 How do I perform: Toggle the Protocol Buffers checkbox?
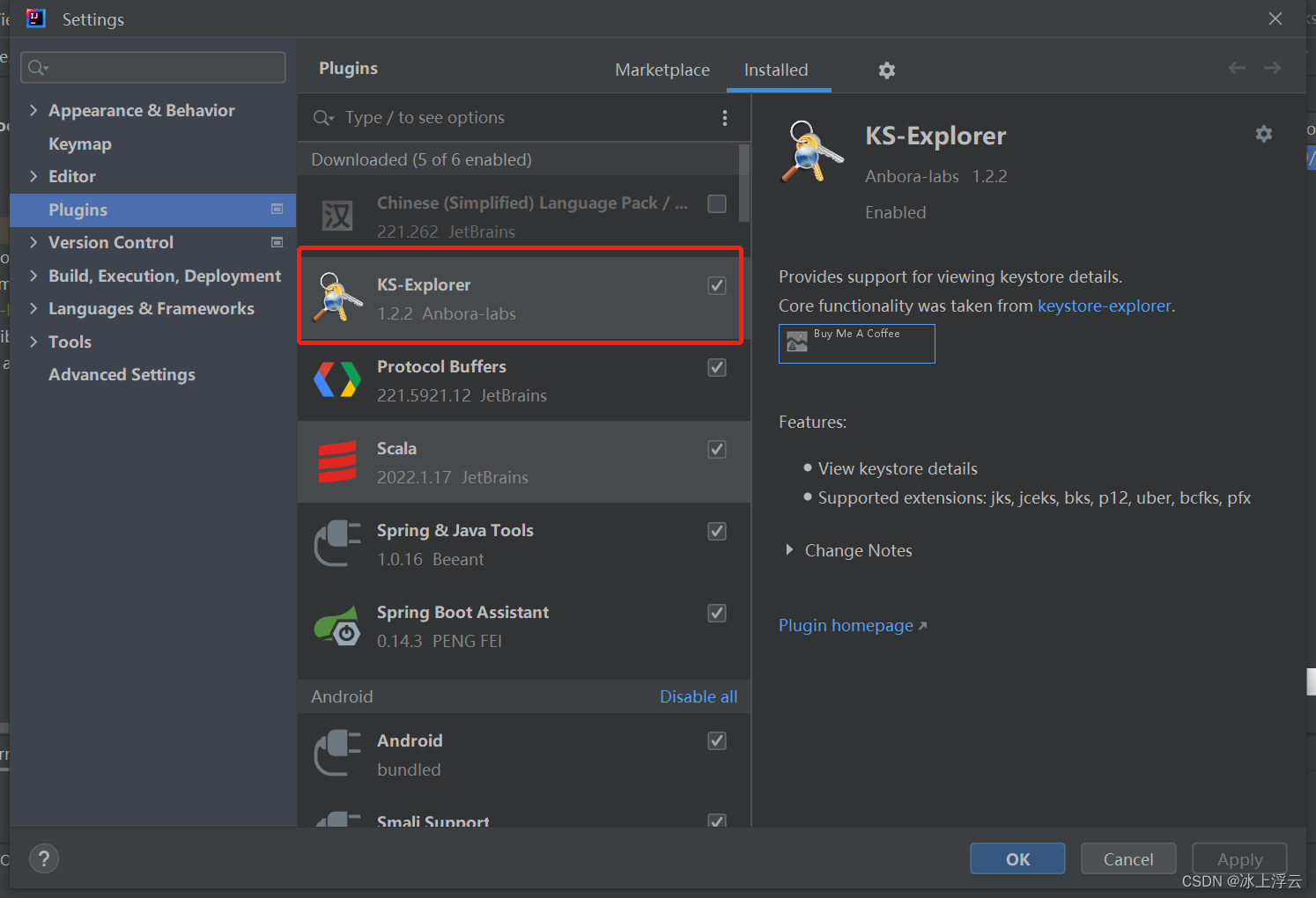click(x=717, y=367)
